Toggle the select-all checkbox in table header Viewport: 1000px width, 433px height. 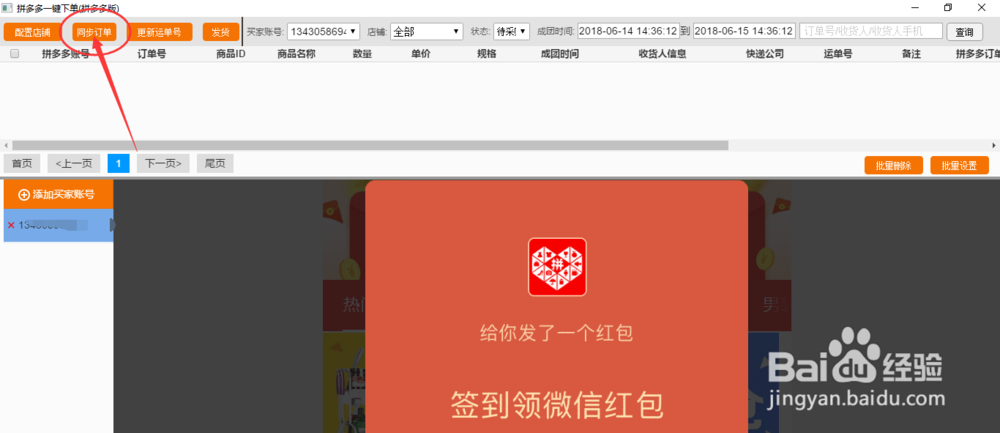[15, 54]
